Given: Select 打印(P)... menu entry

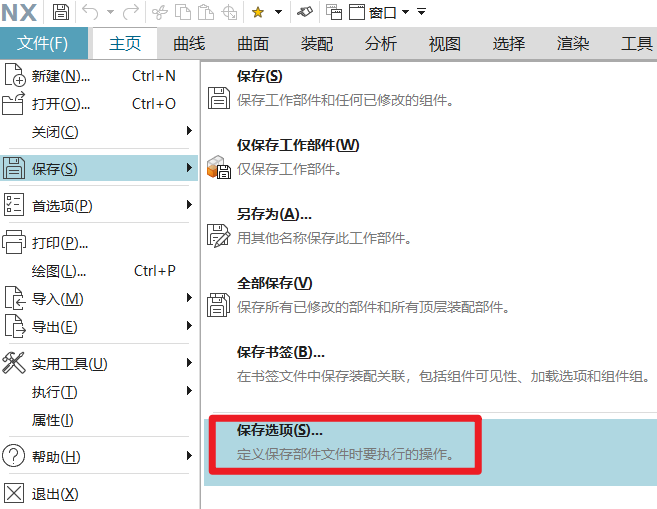Looking at the screenshot, I should coord(99,243).
